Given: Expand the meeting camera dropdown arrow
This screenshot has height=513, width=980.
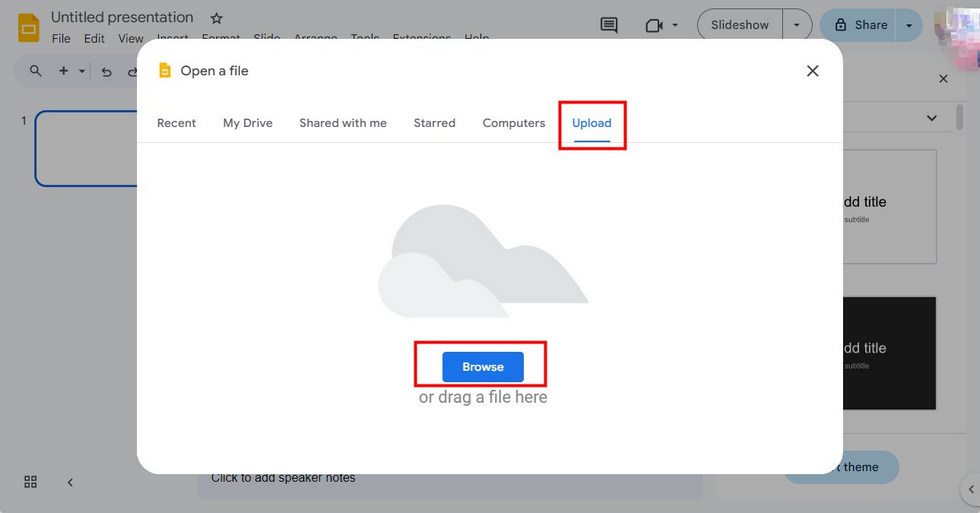Looking at the screenshot, I should [x=675, y=26].
